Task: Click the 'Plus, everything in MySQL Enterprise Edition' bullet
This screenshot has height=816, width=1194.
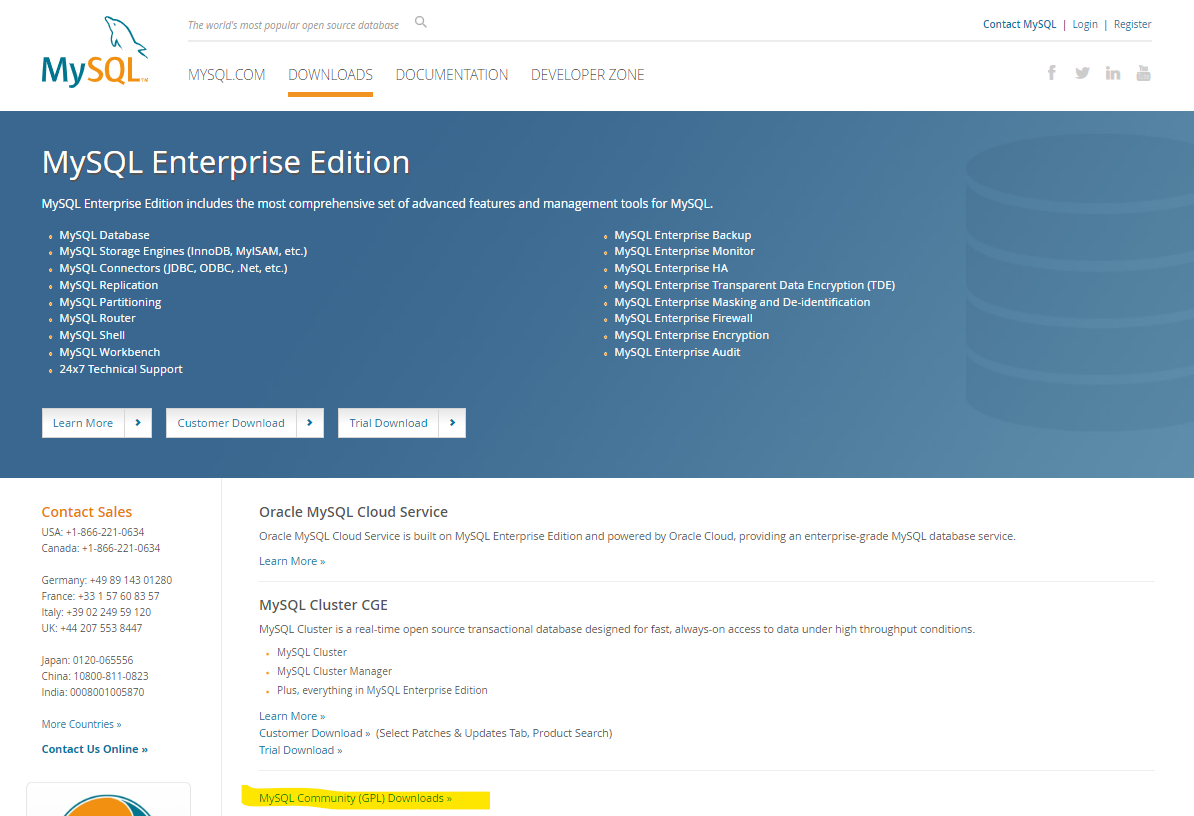Action: pyautogui.click(x=382, y=690)
